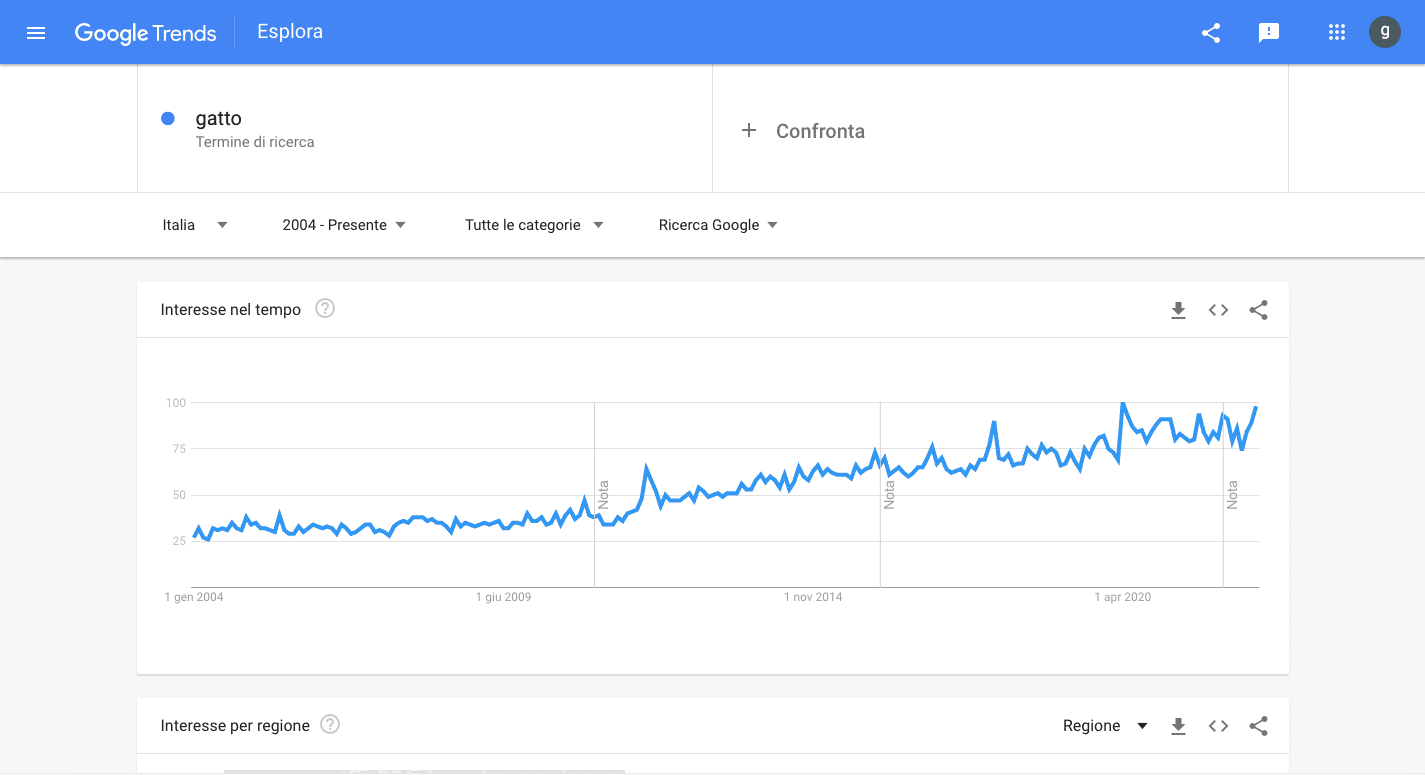1425x775 pixels.
Task: Open the navigation hamburger menu
Action: click(x=36, y=32)
